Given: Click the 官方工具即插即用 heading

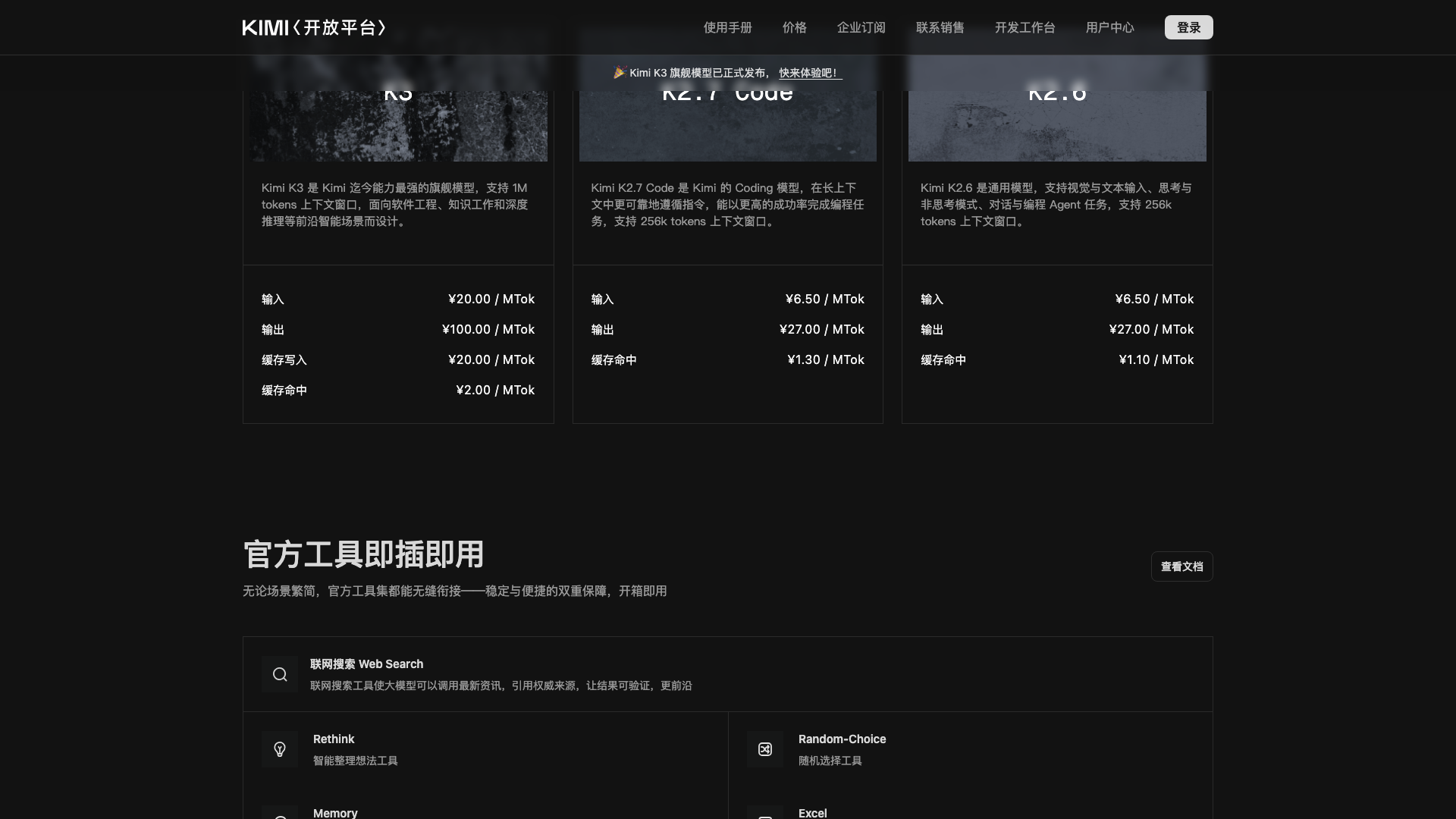Looking at the screenshot, I should point(363,554).
